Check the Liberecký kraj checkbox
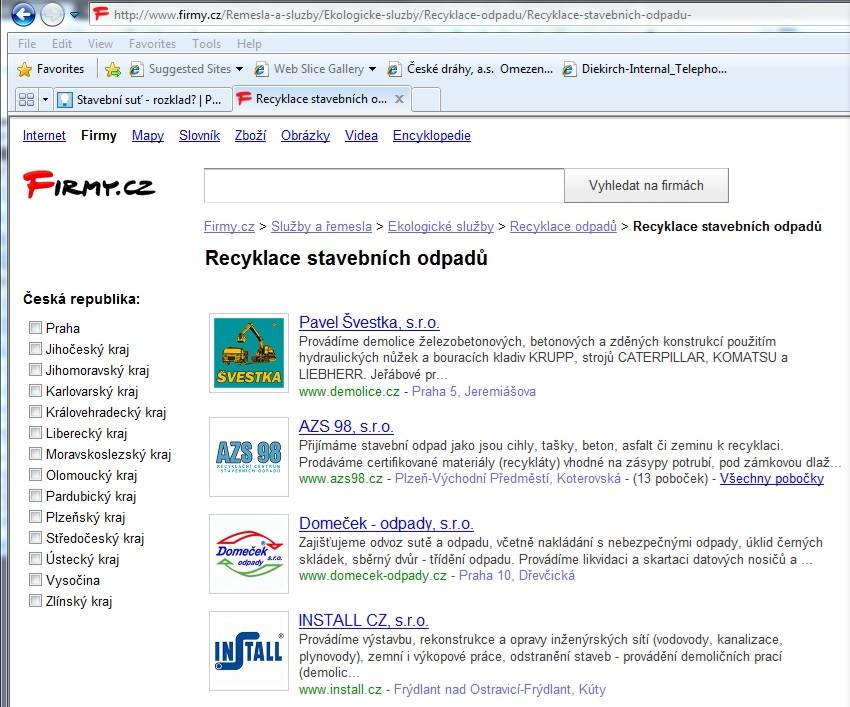The width and height of the screenshot is (850, 707). click(x=35, y=433)
